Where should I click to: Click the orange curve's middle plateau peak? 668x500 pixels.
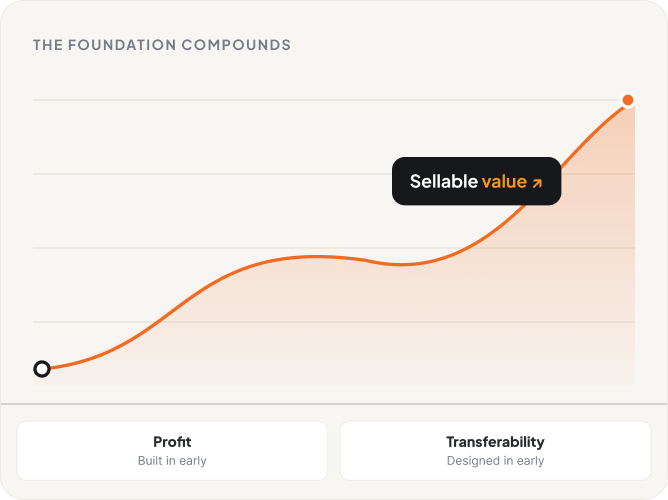point(316,257)
